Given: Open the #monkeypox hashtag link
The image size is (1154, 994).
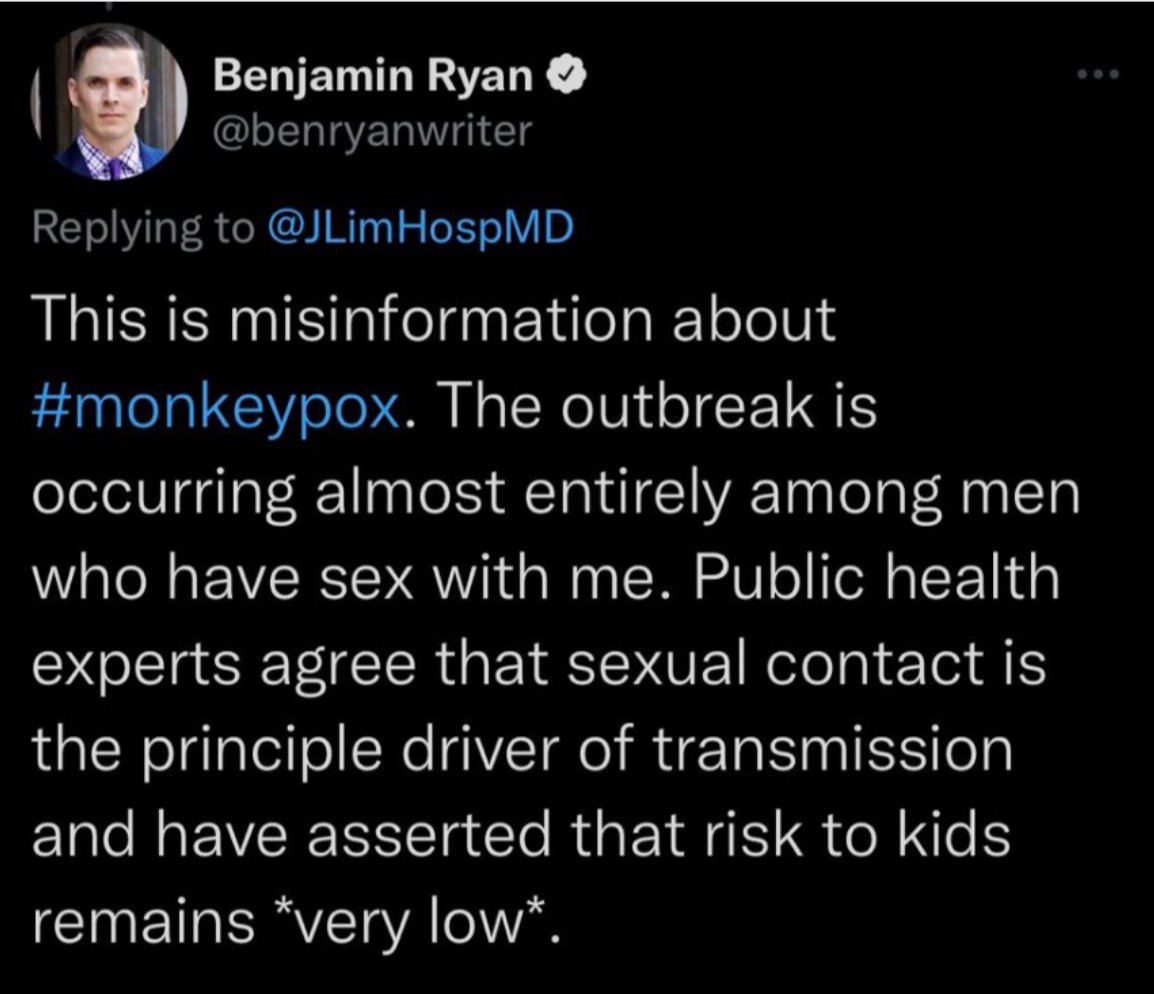Looking at the screenshot, I should tap(217, 407).
